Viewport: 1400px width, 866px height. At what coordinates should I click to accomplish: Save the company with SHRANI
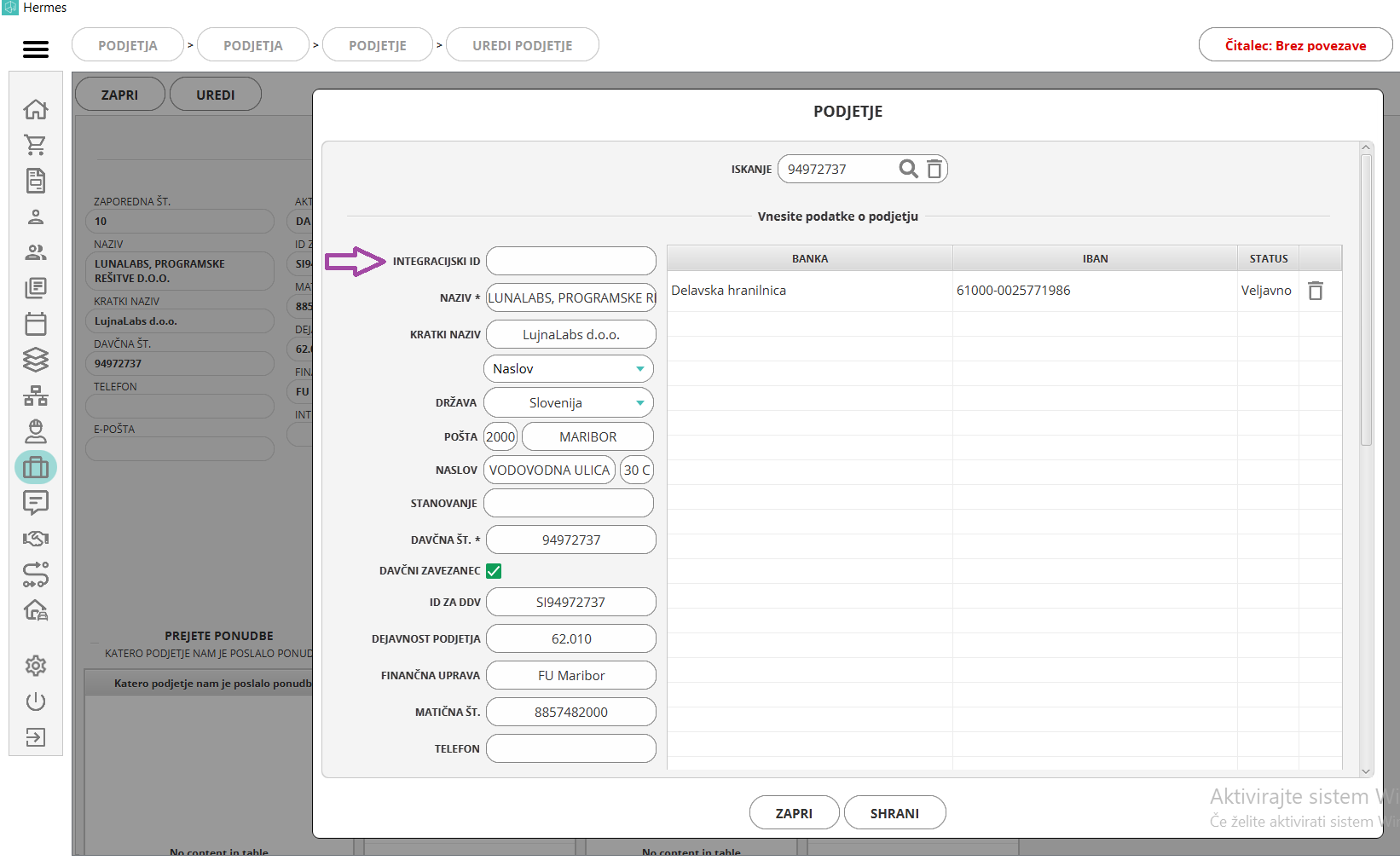(894, 813)
